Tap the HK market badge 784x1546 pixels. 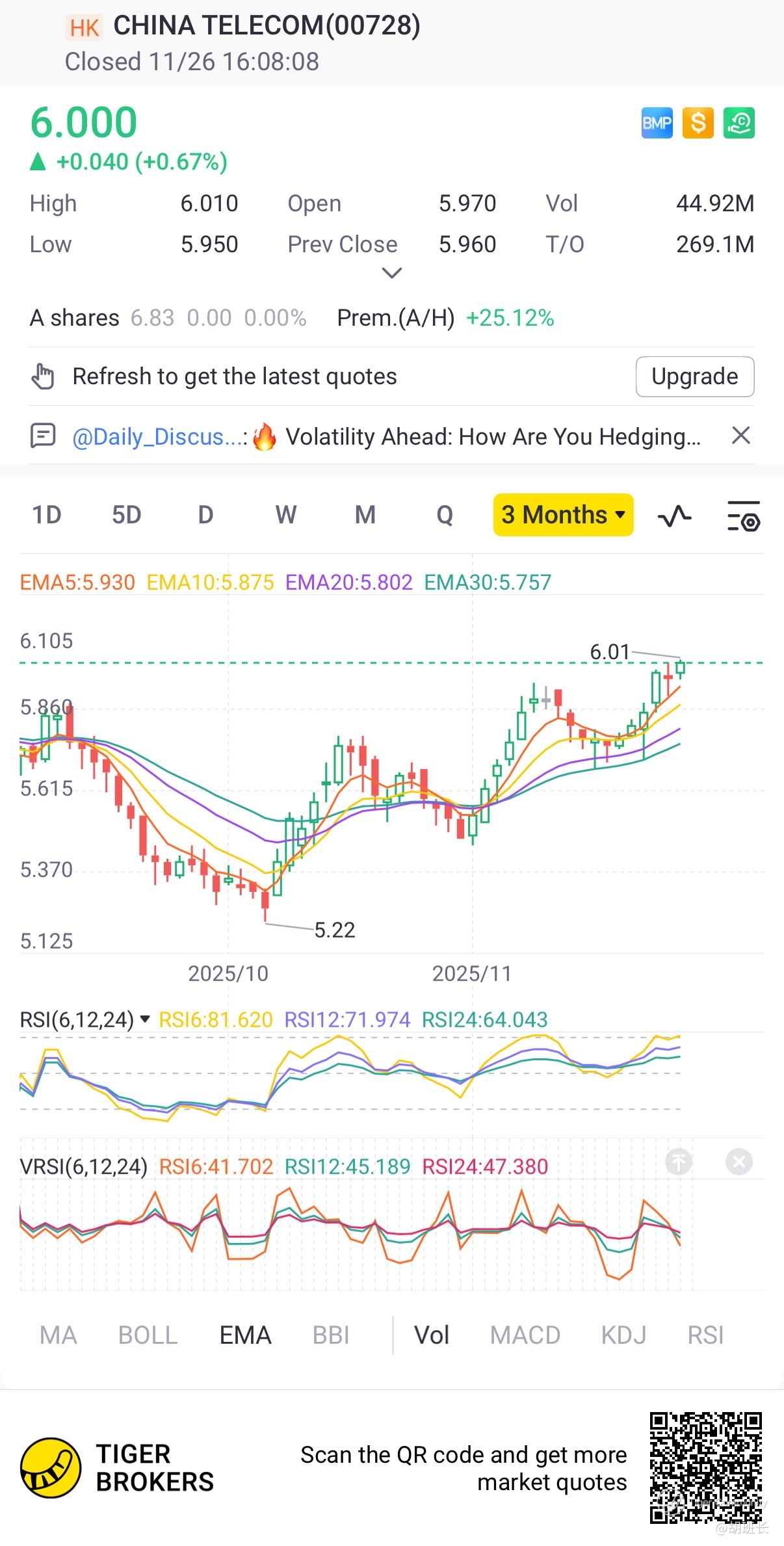coord(85,28)
